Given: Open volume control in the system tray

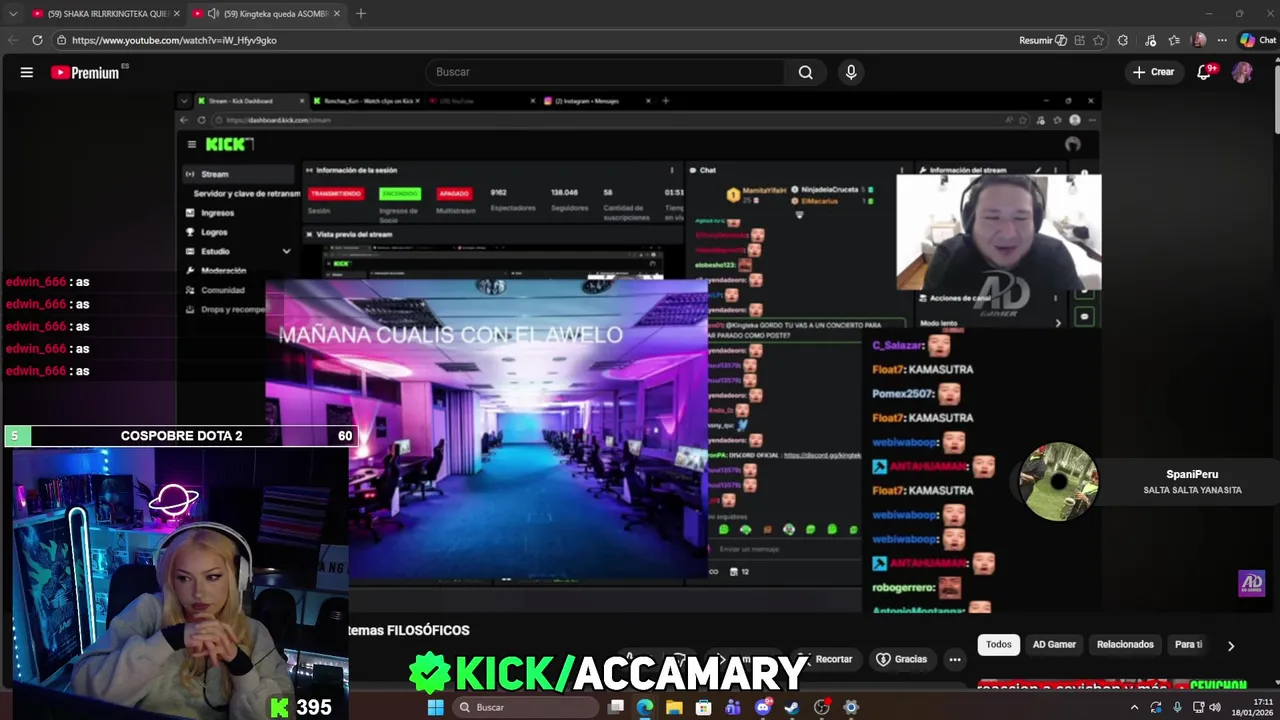Looking at the screenshot, I should (1215, 707).
